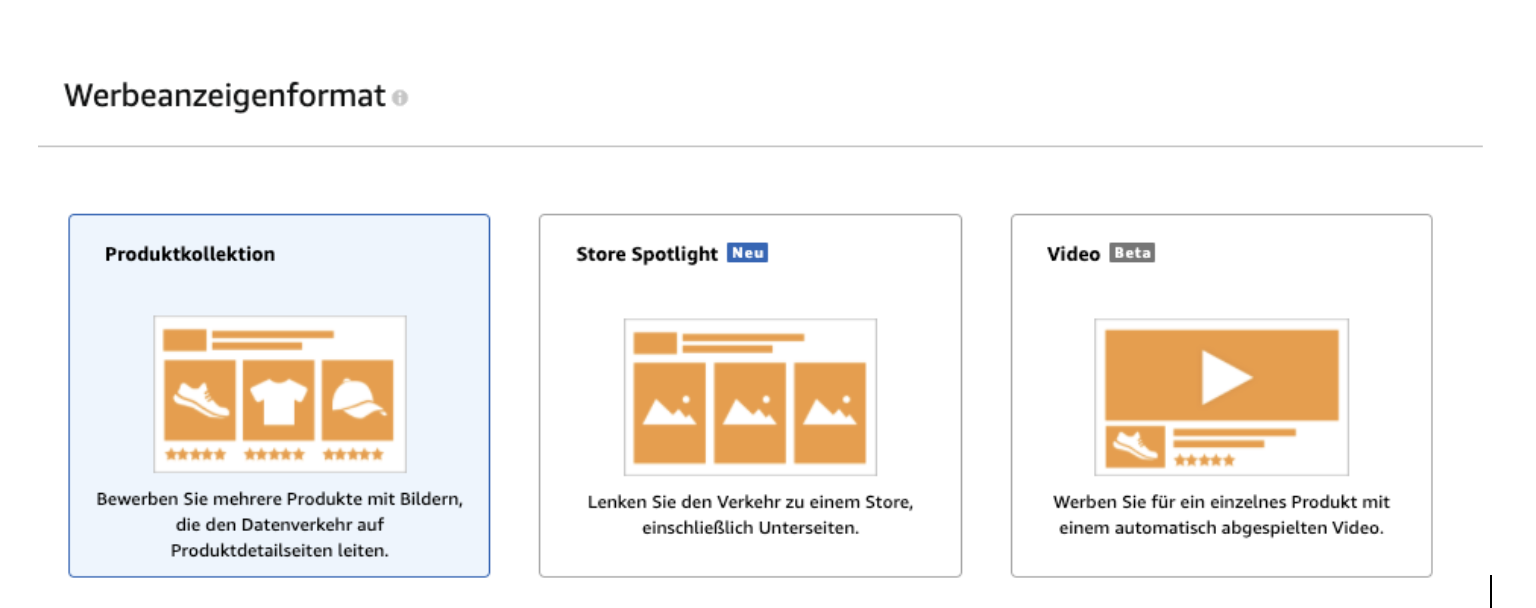Click the Store Spotlight description mentioning Unterseiten
The width and height of the screenshot is (1536, 608).
click(x=750, y=514)
